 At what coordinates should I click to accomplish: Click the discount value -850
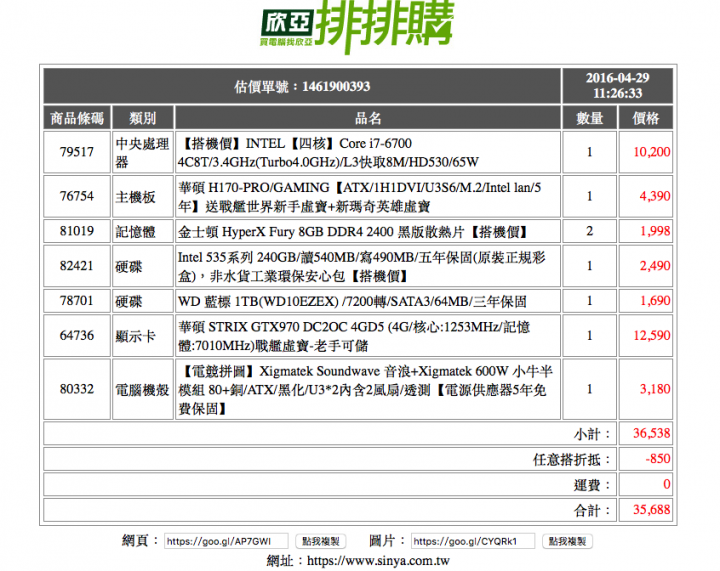point(658,459)
